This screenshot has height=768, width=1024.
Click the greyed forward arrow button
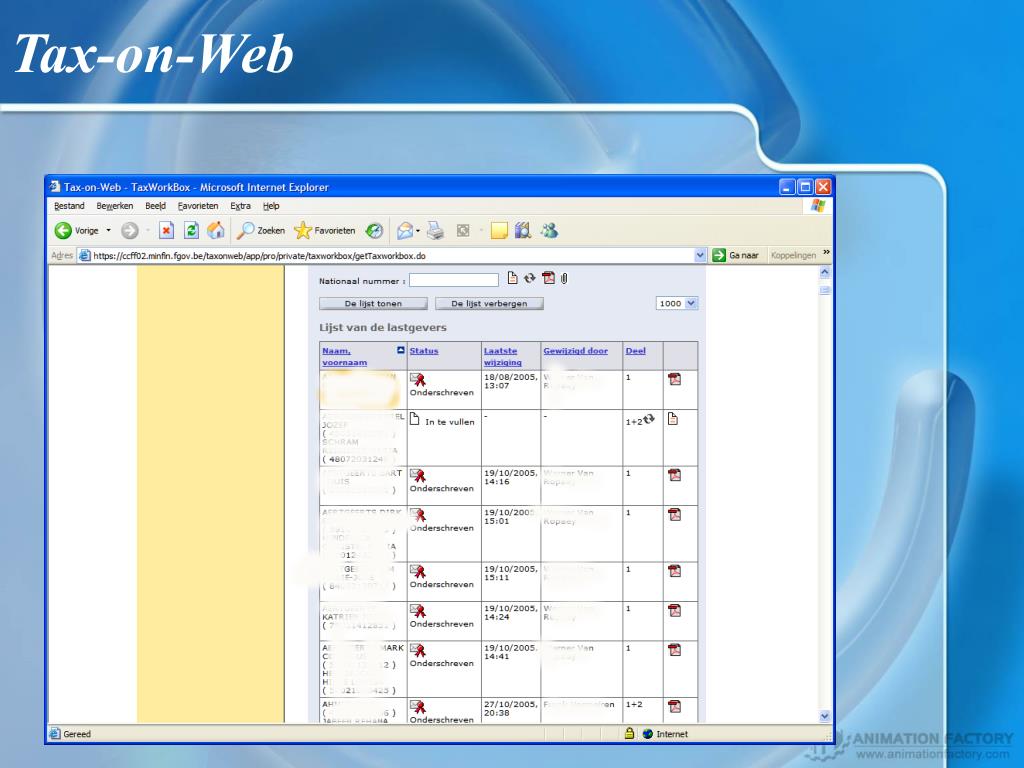click(130, 231)
